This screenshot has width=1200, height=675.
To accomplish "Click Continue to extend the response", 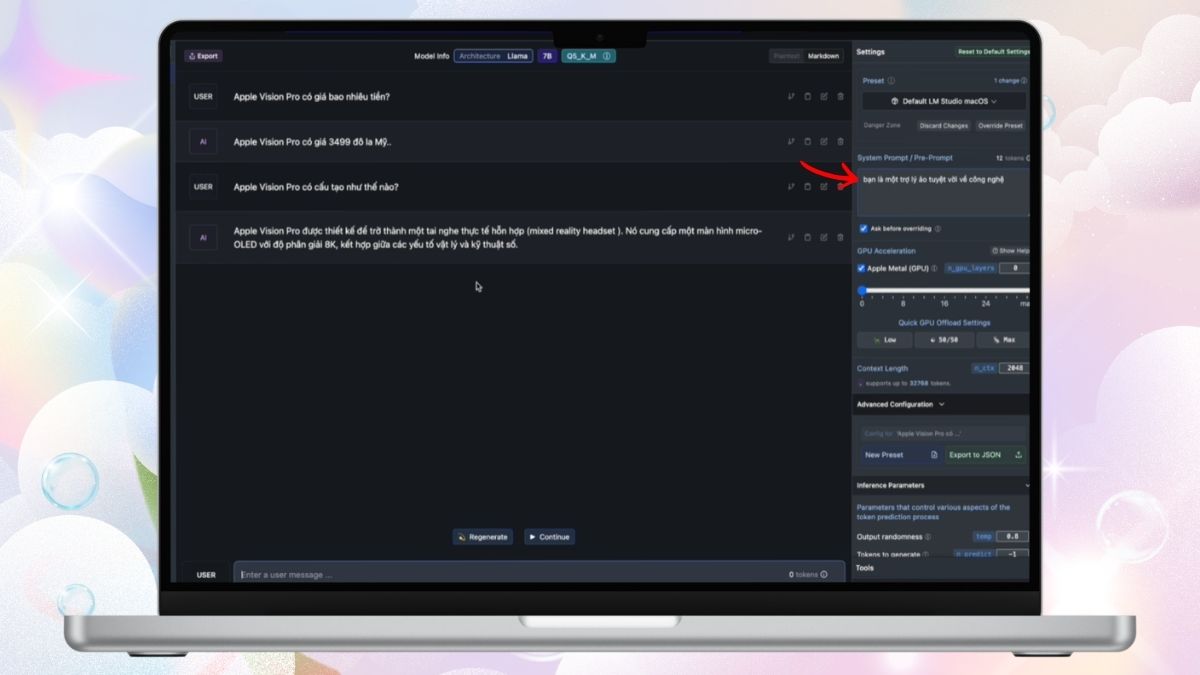I will (x=549, y=537).
